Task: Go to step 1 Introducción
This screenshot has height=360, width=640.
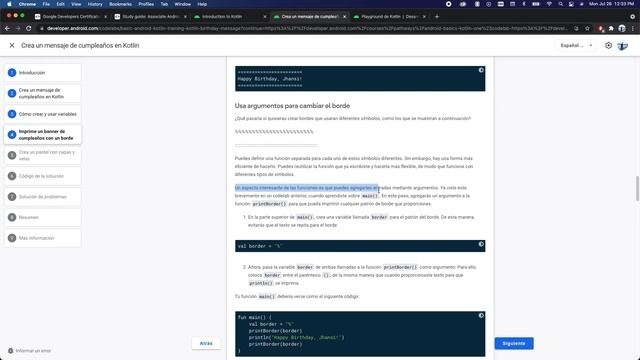Action: coord(43,73)
